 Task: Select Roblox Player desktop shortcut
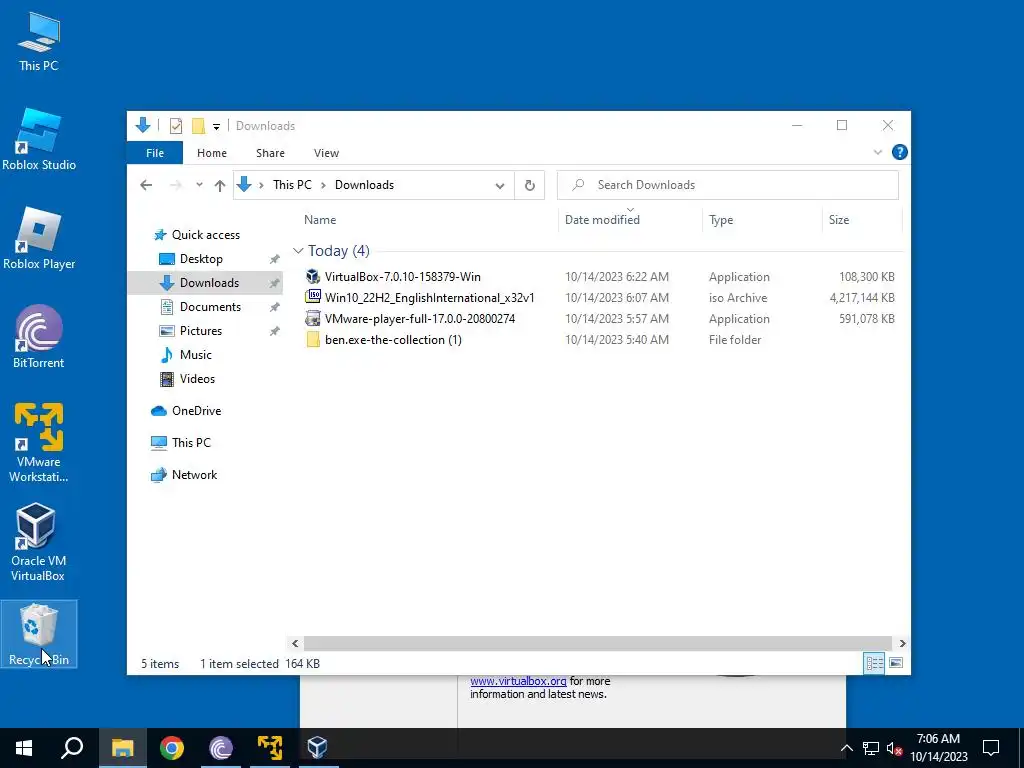click(39, 238)
